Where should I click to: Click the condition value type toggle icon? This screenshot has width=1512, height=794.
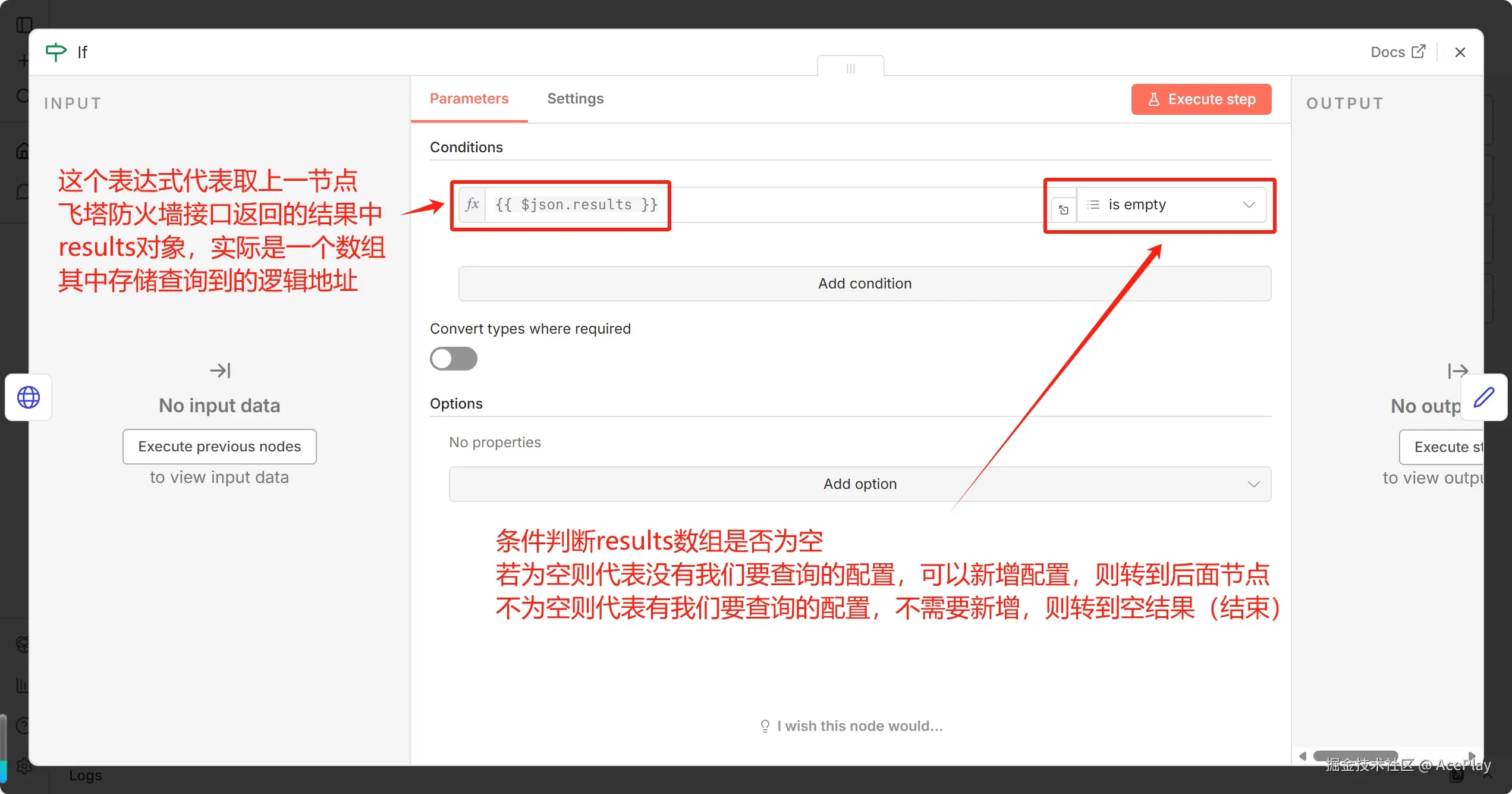(x=1064, y=209)
